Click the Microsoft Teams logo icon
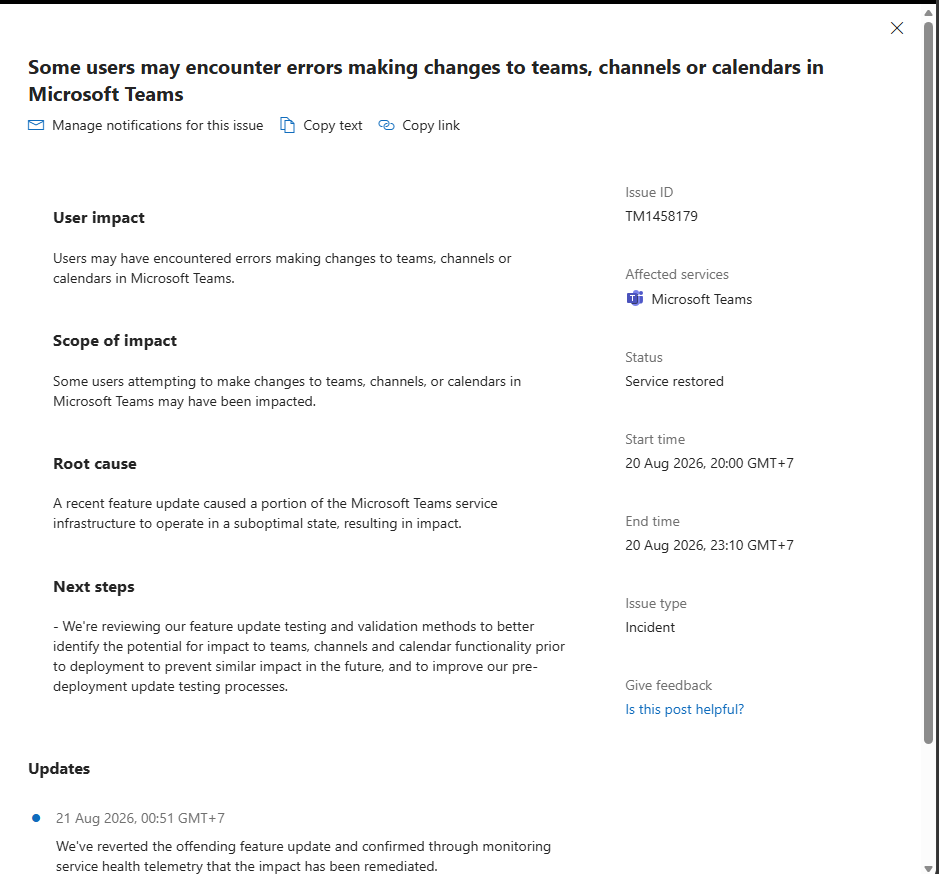The height and width of the screenshot is (874, 939). pyautogui.click(x=635, y=298)
